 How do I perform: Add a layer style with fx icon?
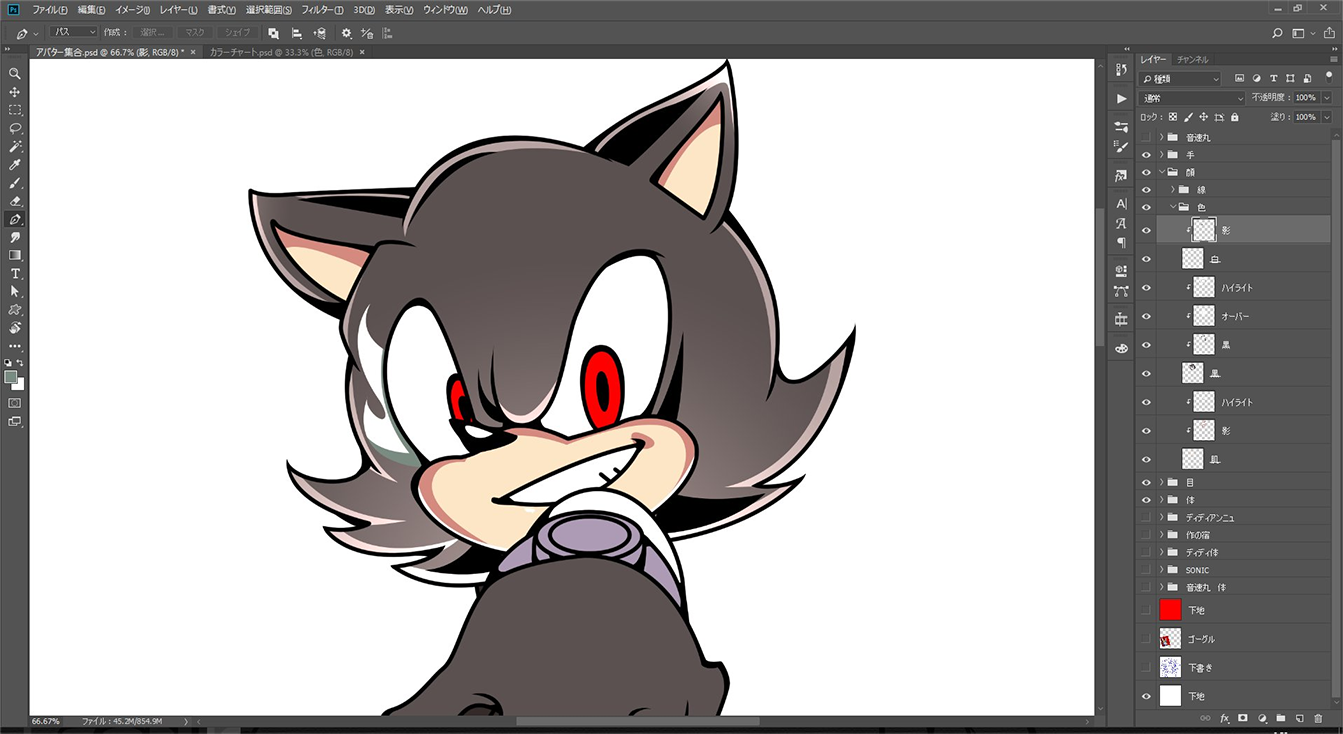1224,718
